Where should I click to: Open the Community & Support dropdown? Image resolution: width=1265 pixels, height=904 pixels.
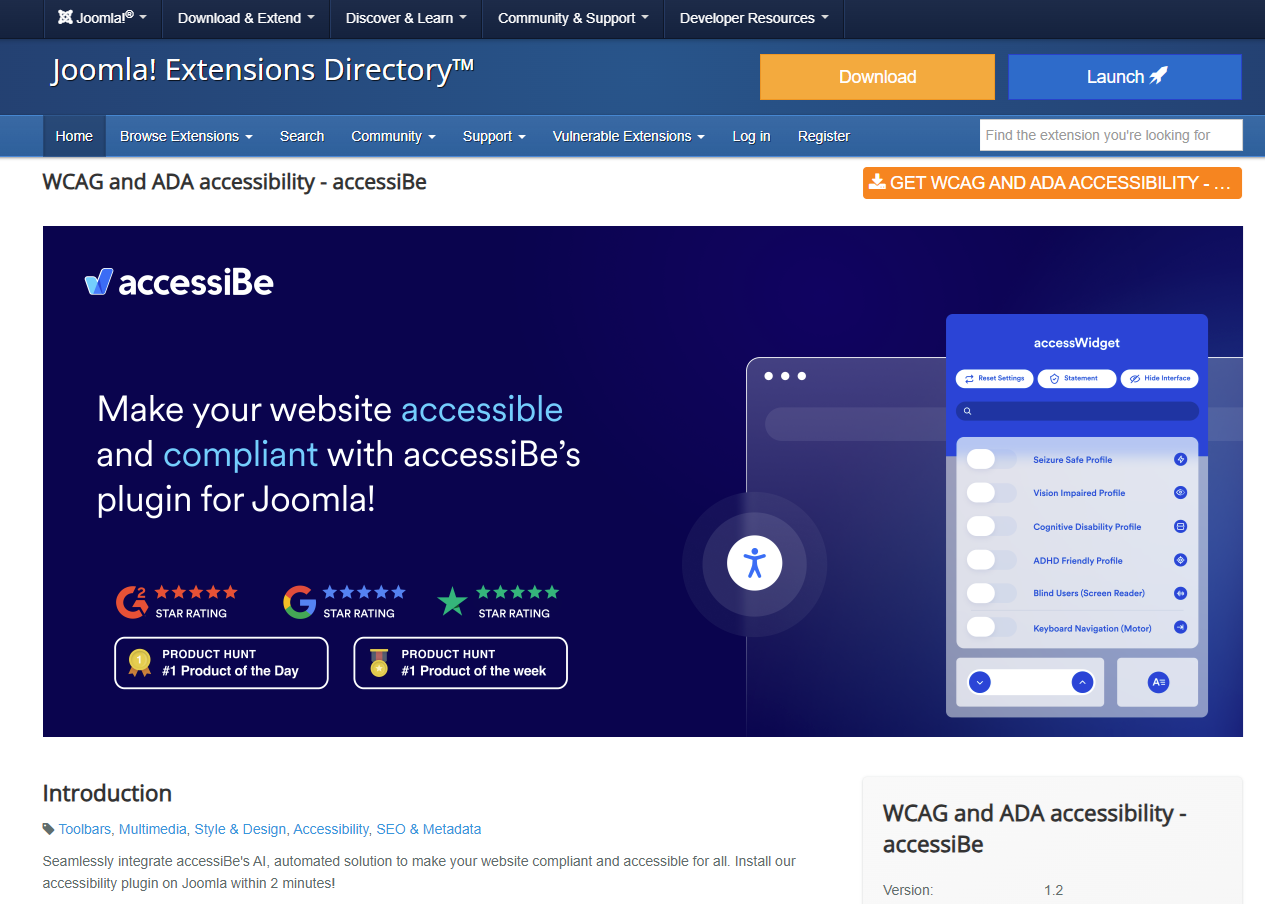(x=573, y=18)
